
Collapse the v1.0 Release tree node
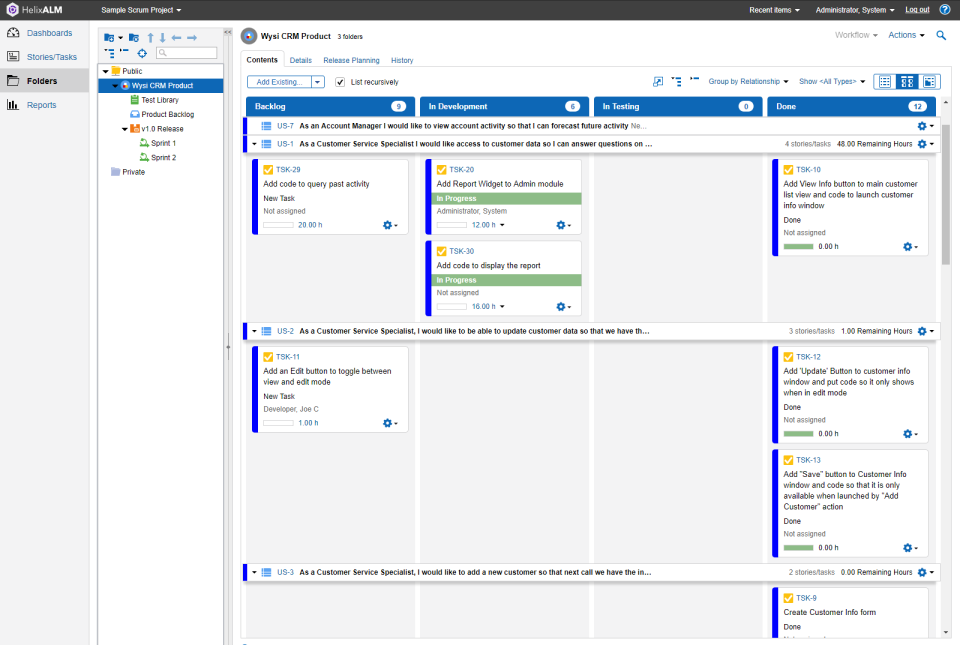tap(125, 129)
